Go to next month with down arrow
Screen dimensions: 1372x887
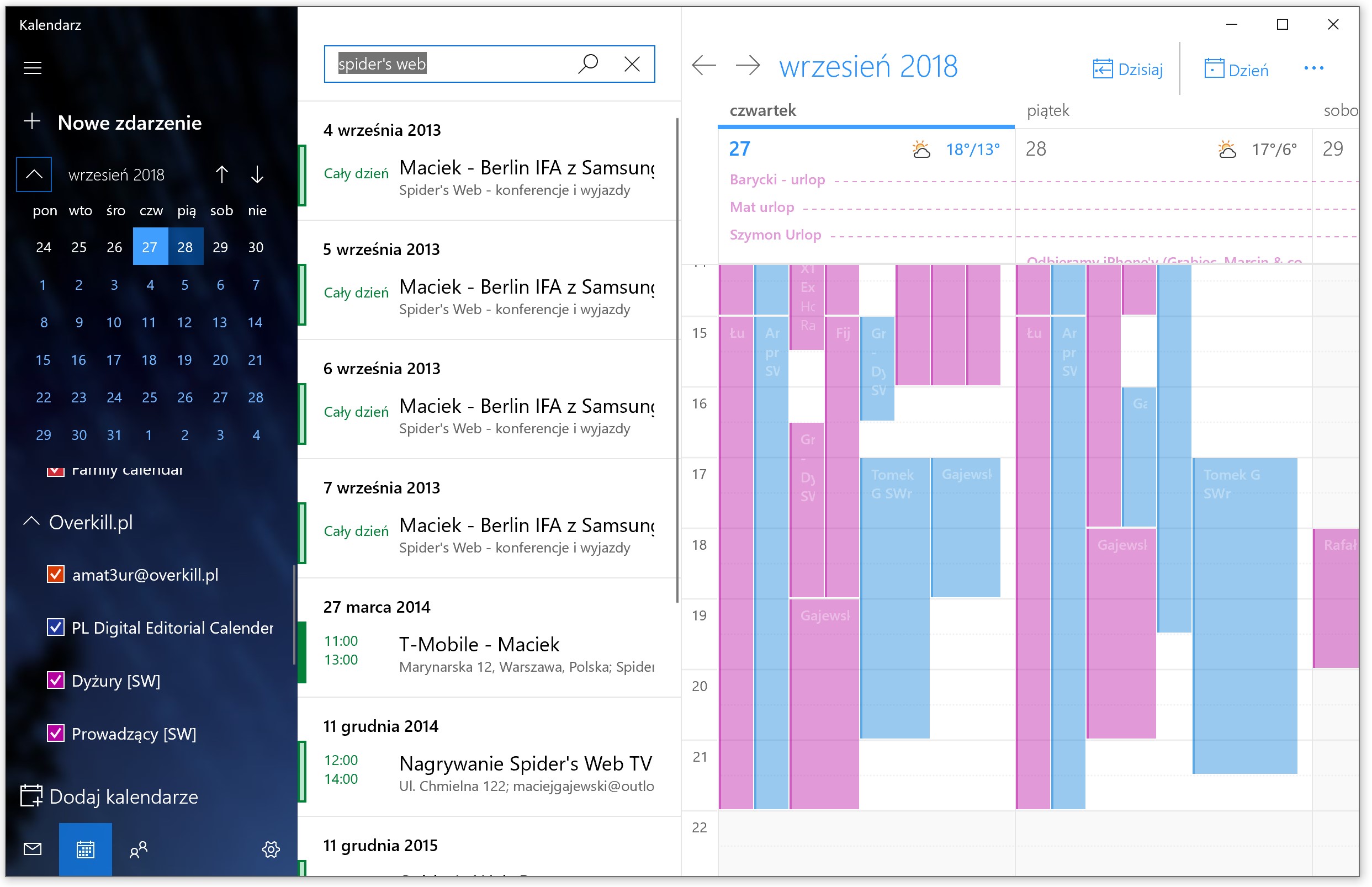(257, 174)
